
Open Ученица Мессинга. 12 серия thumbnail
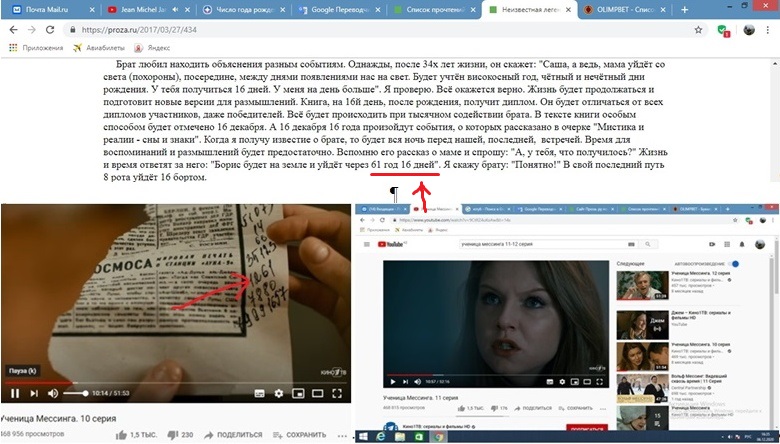(642, 285)
